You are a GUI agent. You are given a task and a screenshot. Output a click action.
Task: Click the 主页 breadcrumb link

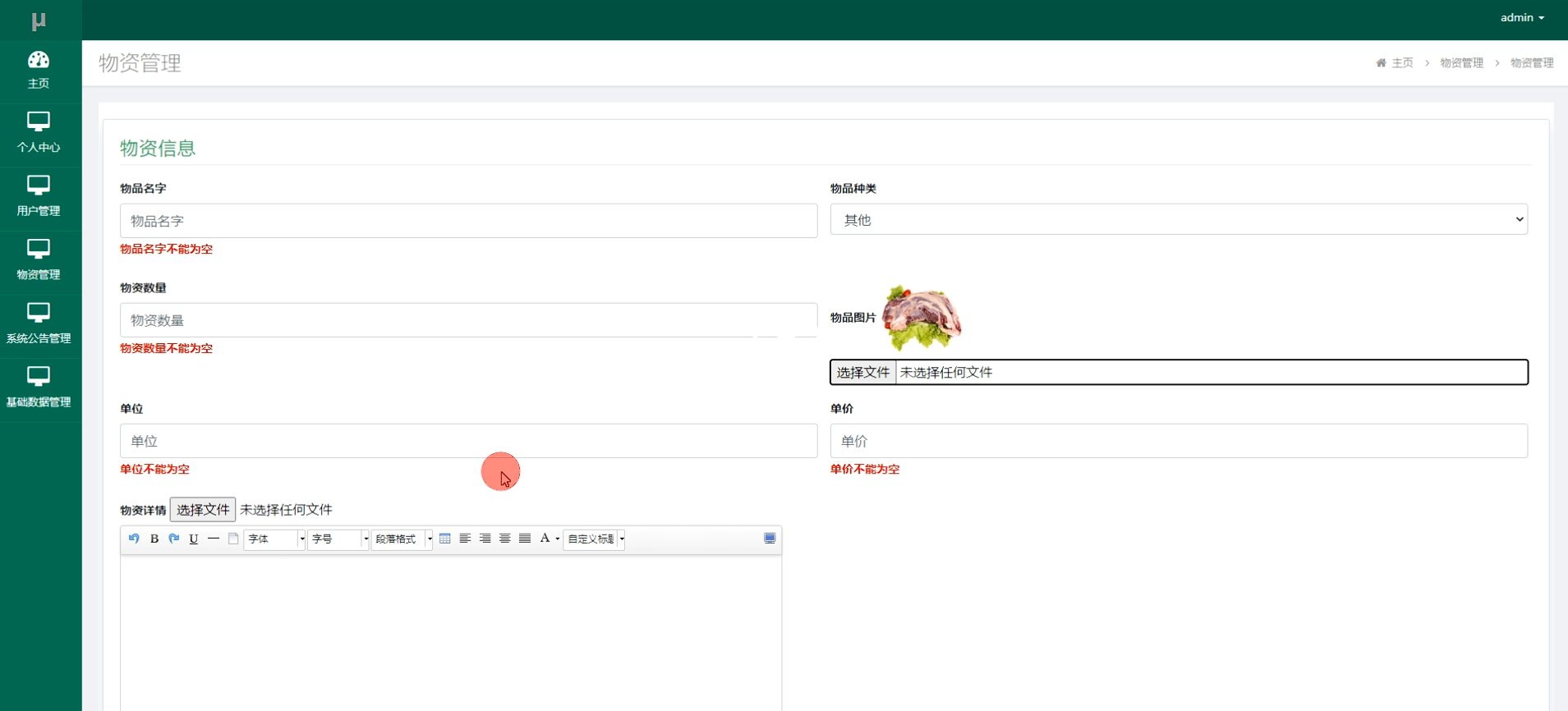pyautogui.click(x=1402, y=63)
